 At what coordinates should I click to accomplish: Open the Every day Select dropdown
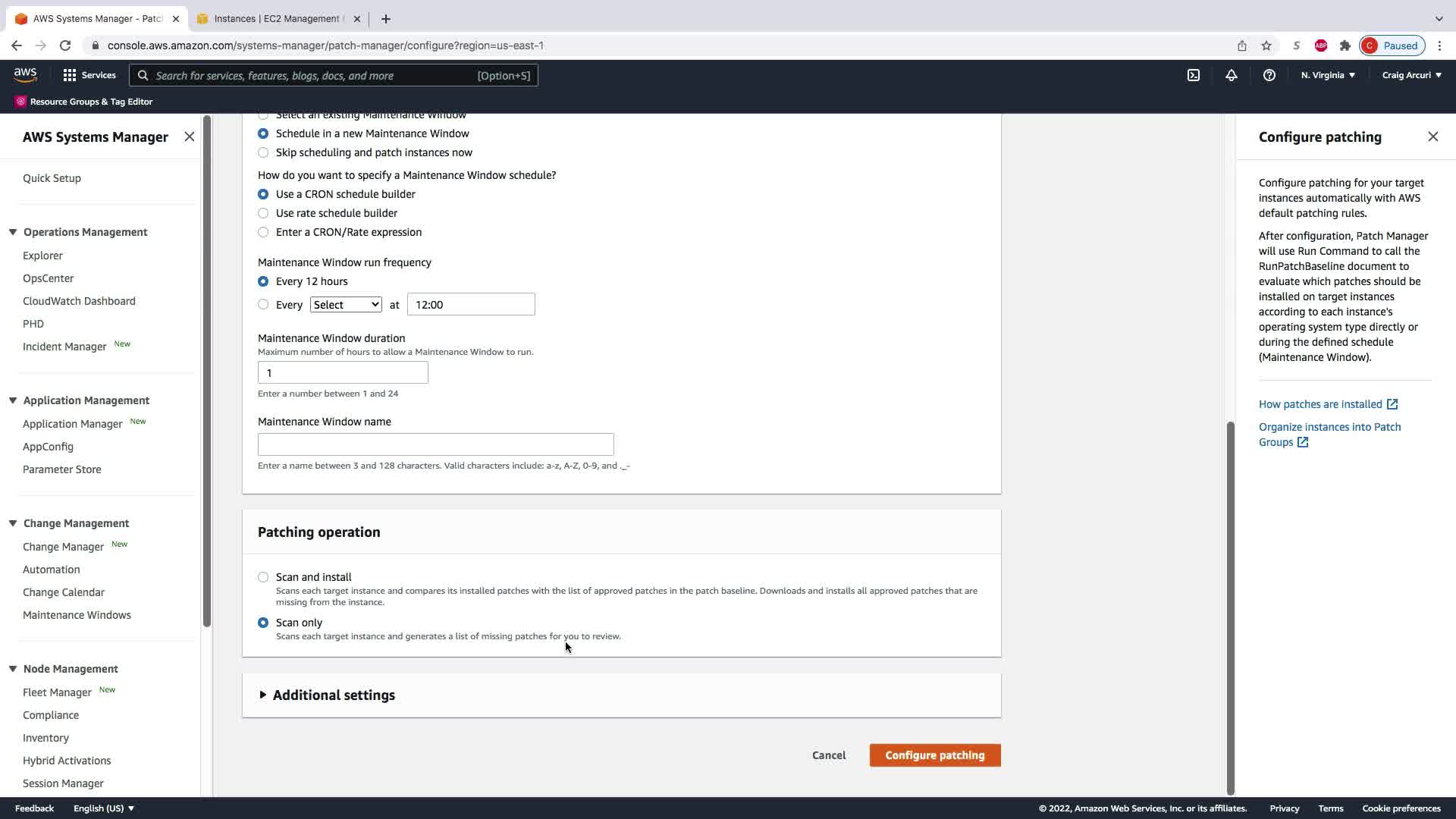tap(346, 305)
